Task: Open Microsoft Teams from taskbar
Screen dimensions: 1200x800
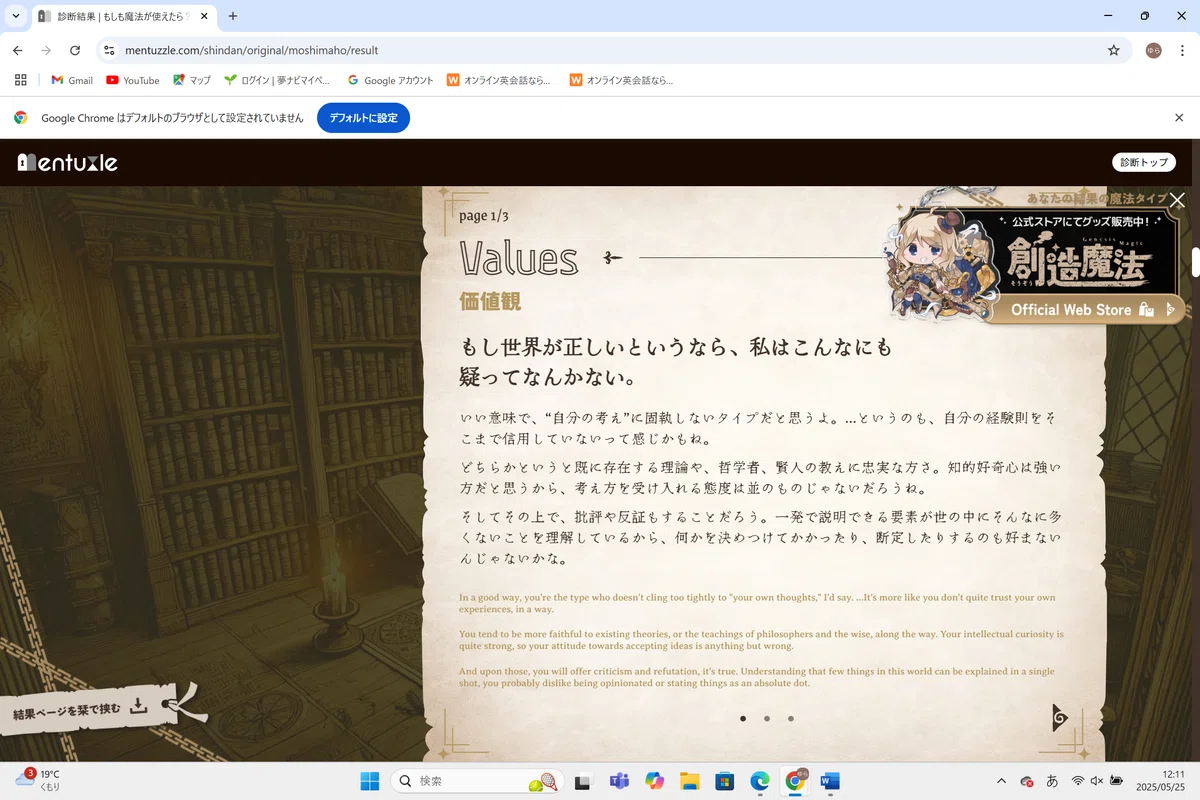Action: click(x=619, y=781)
